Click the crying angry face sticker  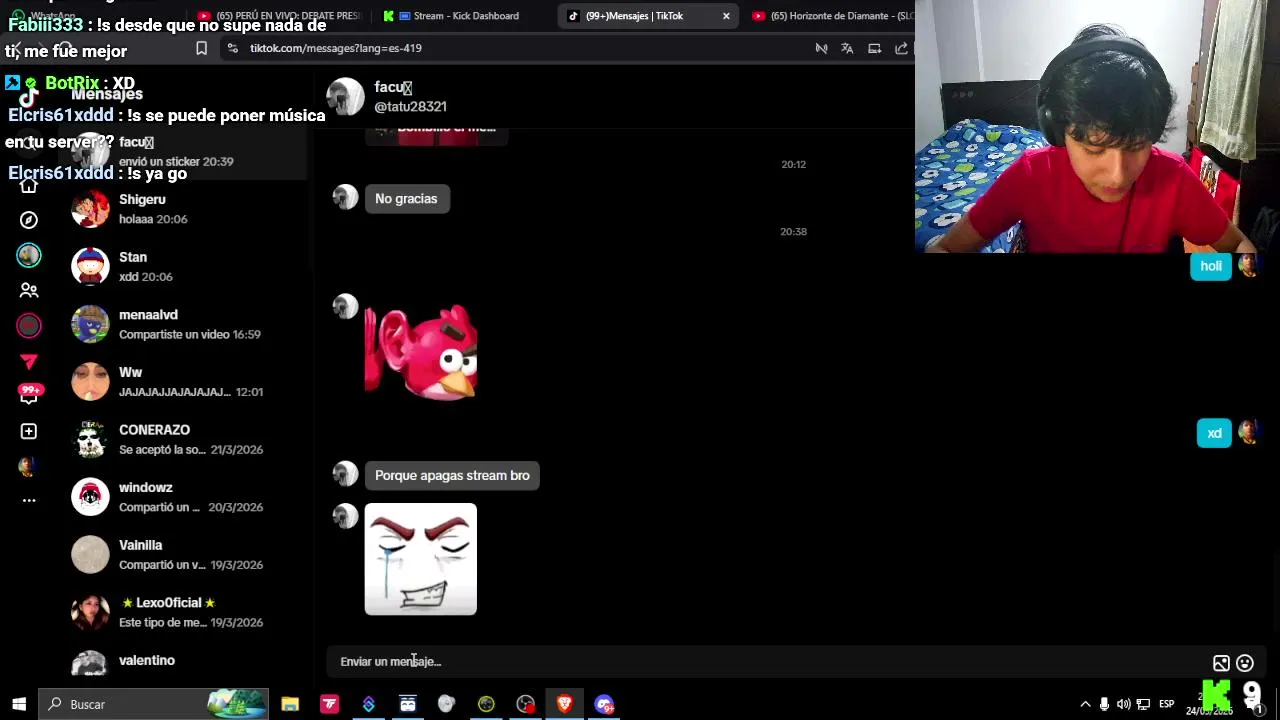tap(421, 559)
